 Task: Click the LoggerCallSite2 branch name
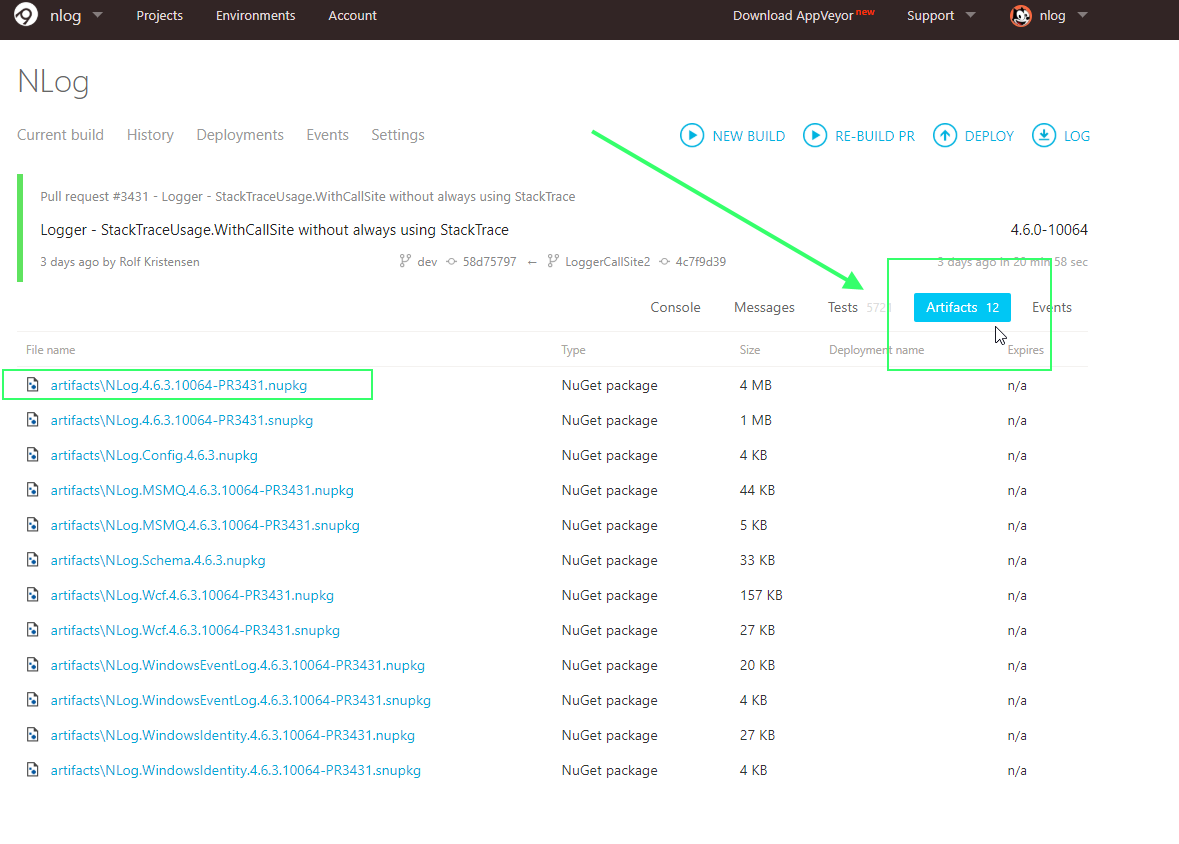pos(608,261)
